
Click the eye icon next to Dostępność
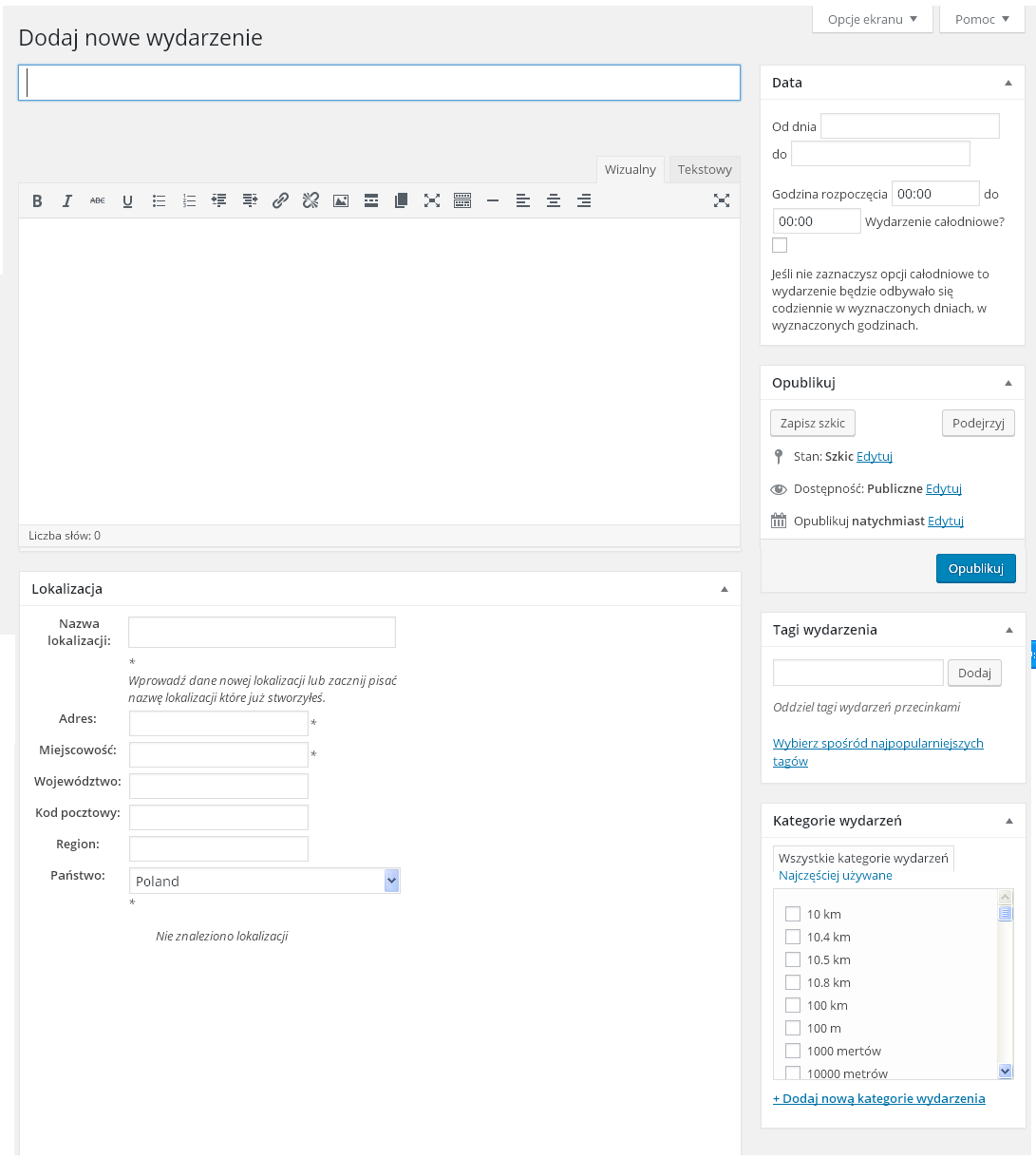[x=779, y=489]
